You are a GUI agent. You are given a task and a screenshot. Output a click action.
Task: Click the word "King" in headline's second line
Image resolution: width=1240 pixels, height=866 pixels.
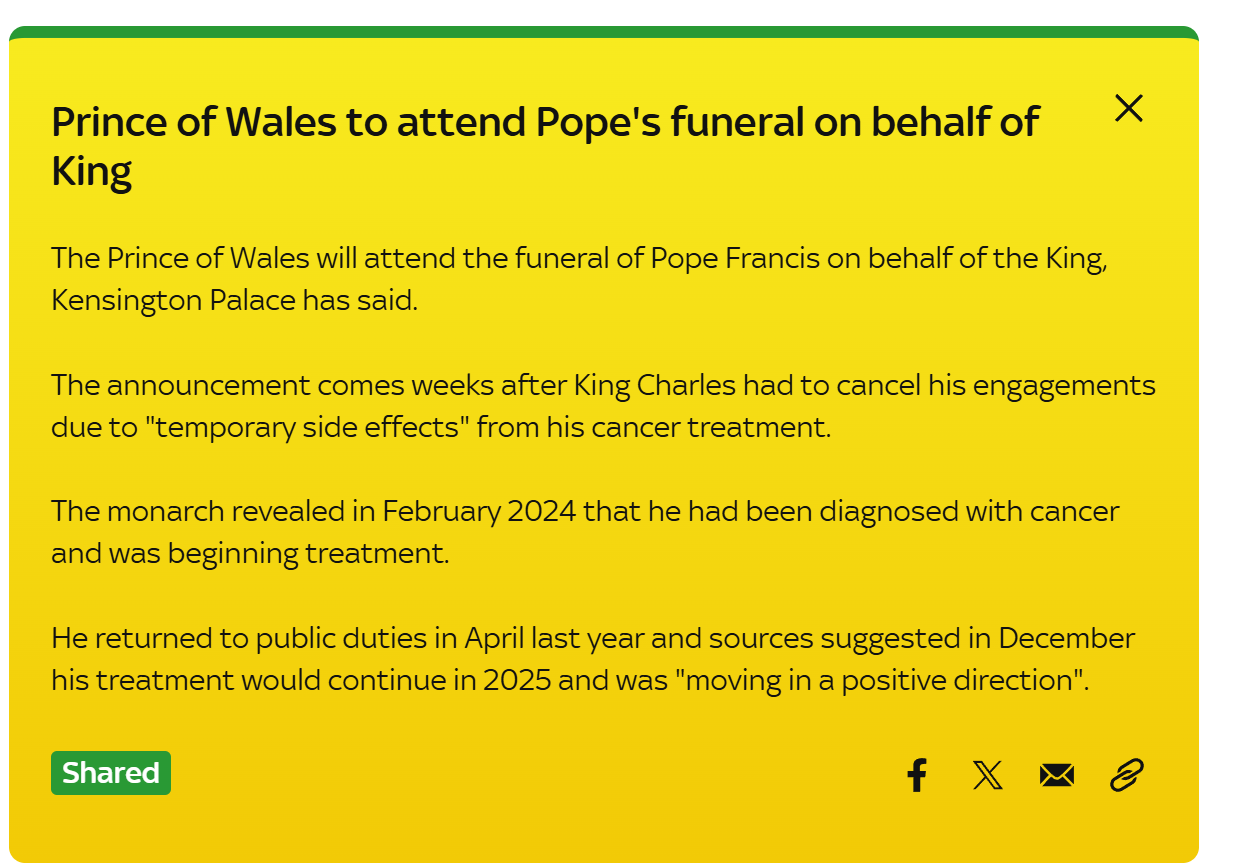[92, 172]
